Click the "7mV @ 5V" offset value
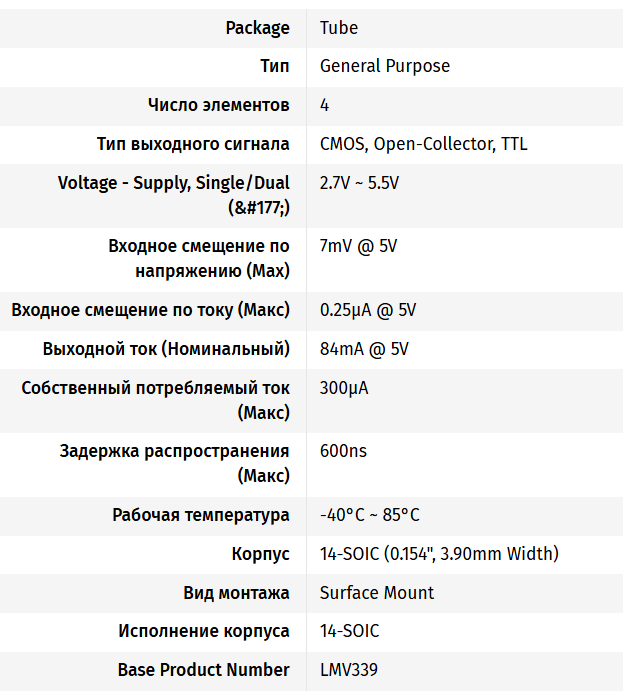Image resolution: width=623 pixels, height=696 pixels. point(358,246)
